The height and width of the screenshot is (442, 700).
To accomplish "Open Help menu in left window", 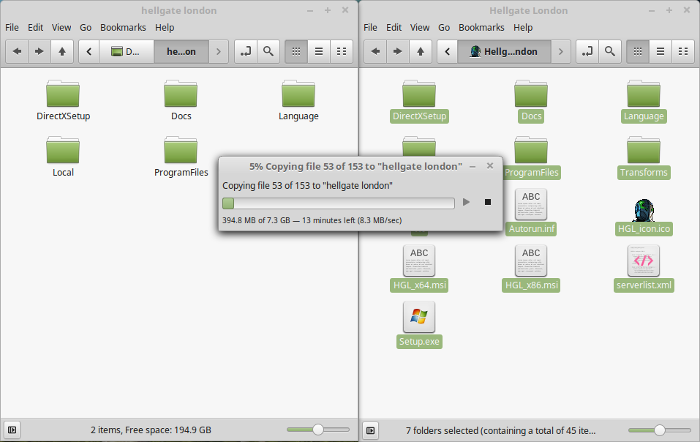I will point(165,27).
